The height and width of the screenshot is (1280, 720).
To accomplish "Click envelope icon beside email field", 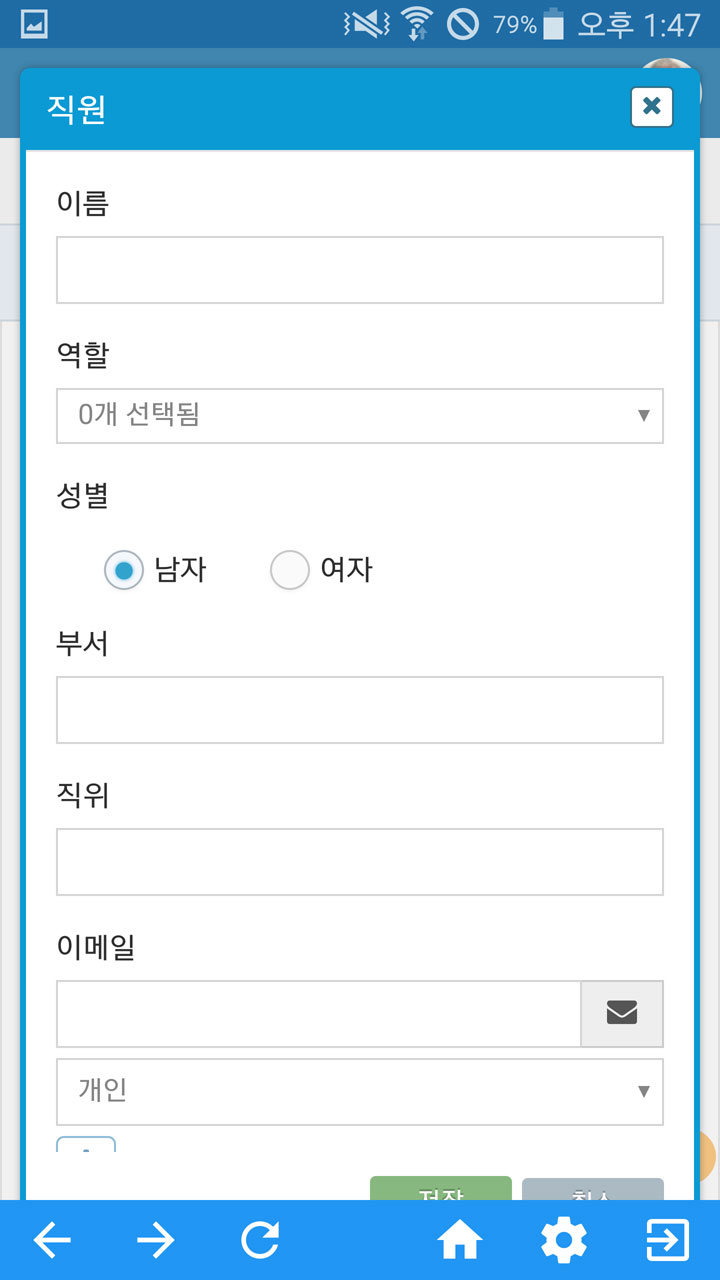I will click(622, 1014).
